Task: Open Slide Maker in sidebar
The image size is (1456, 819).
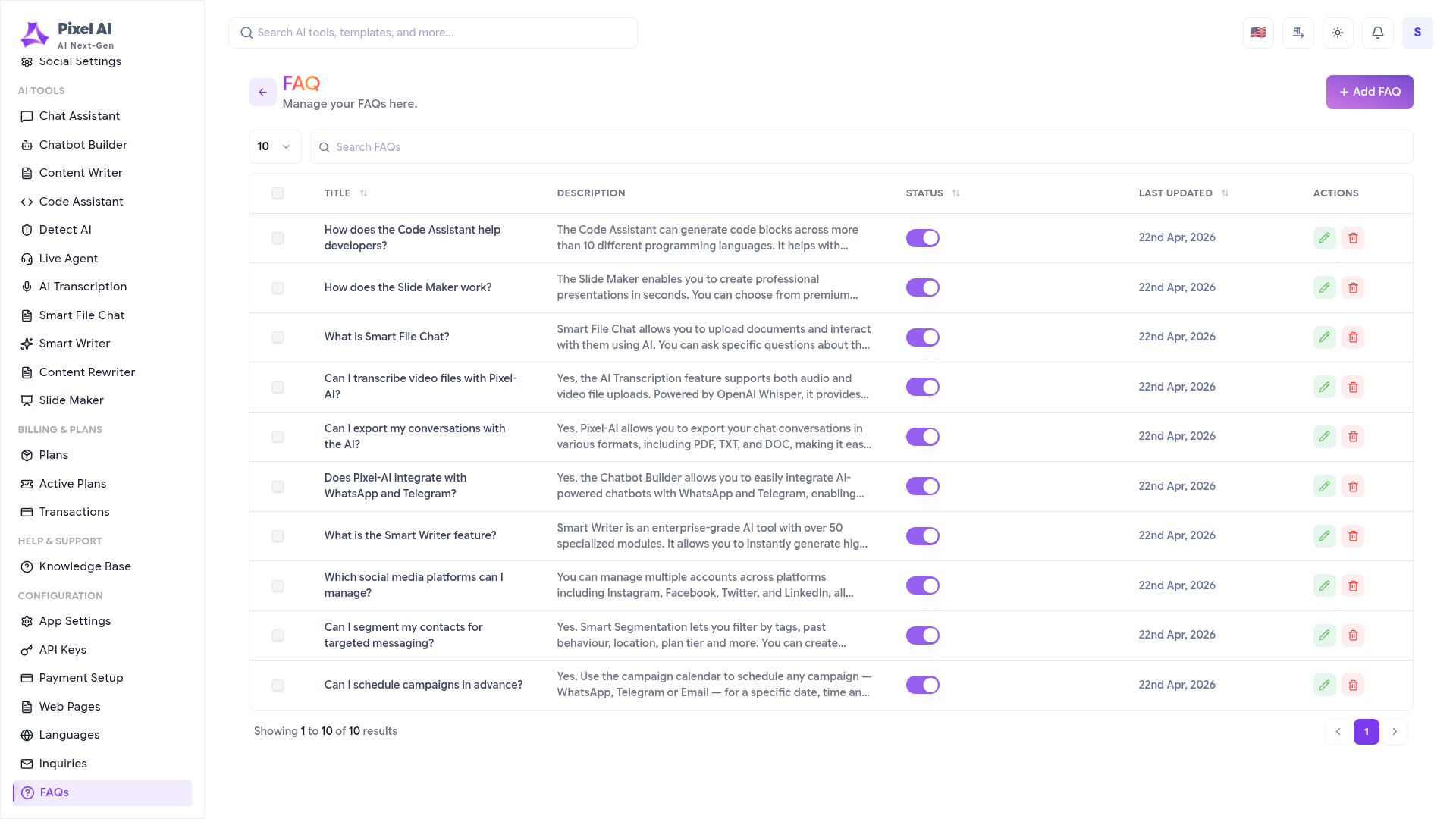Action: pos(102,400)
